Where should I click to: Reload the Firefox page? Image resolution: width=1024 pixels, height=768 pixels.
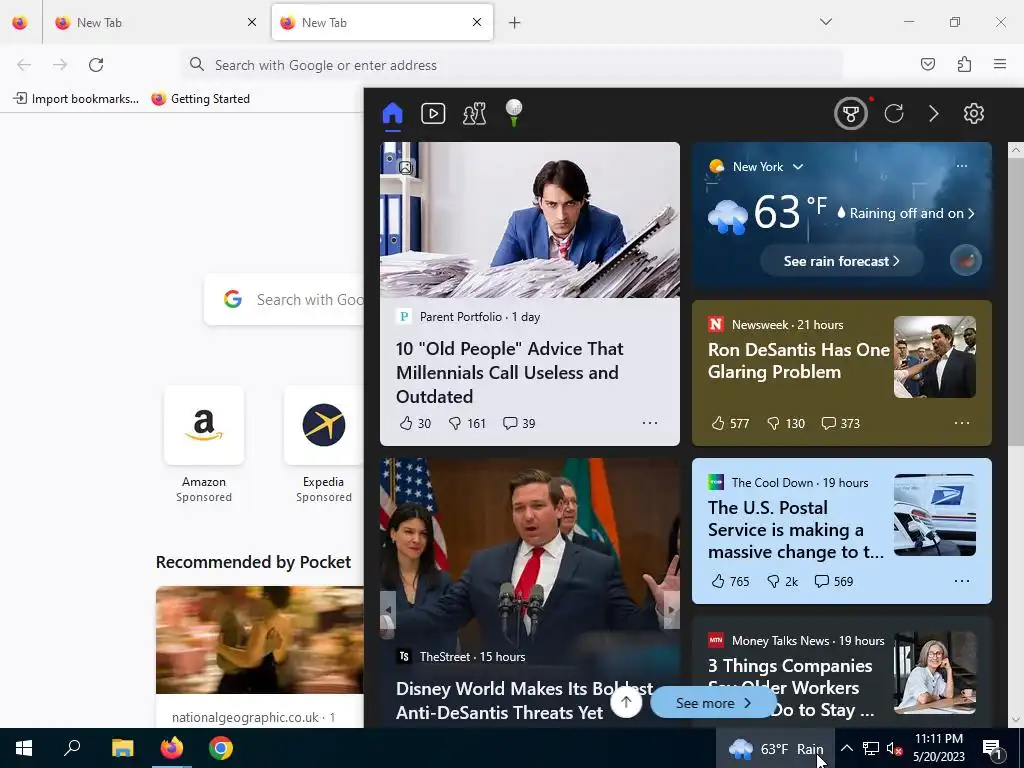96,65
